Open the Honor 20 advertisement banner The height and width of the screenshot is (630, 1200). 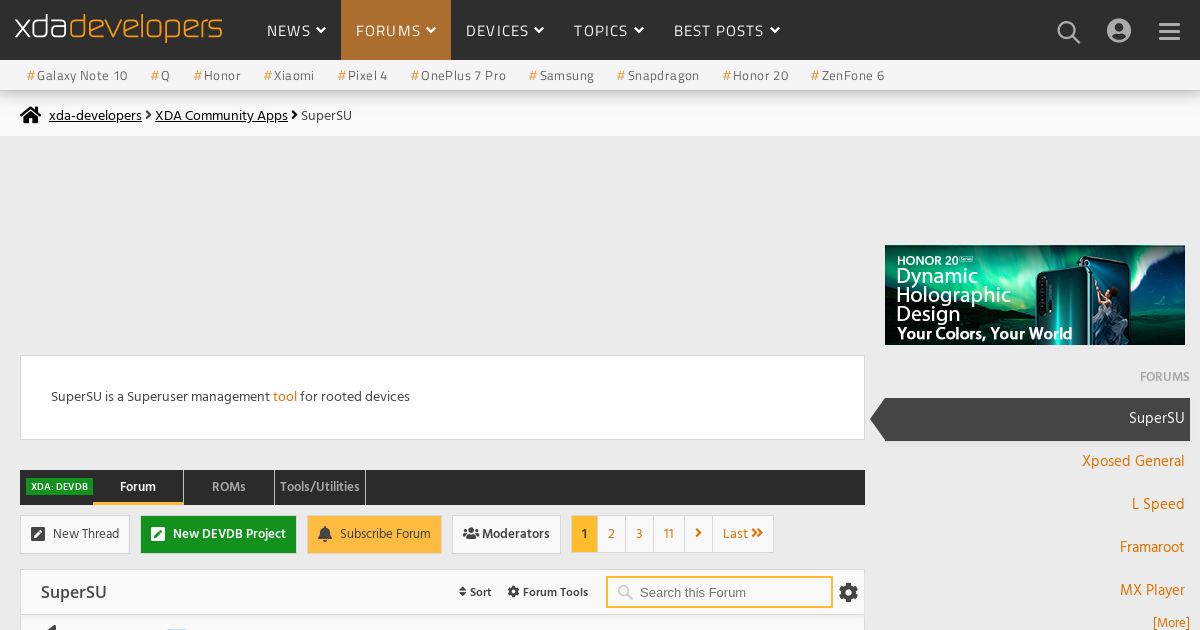1035,295
